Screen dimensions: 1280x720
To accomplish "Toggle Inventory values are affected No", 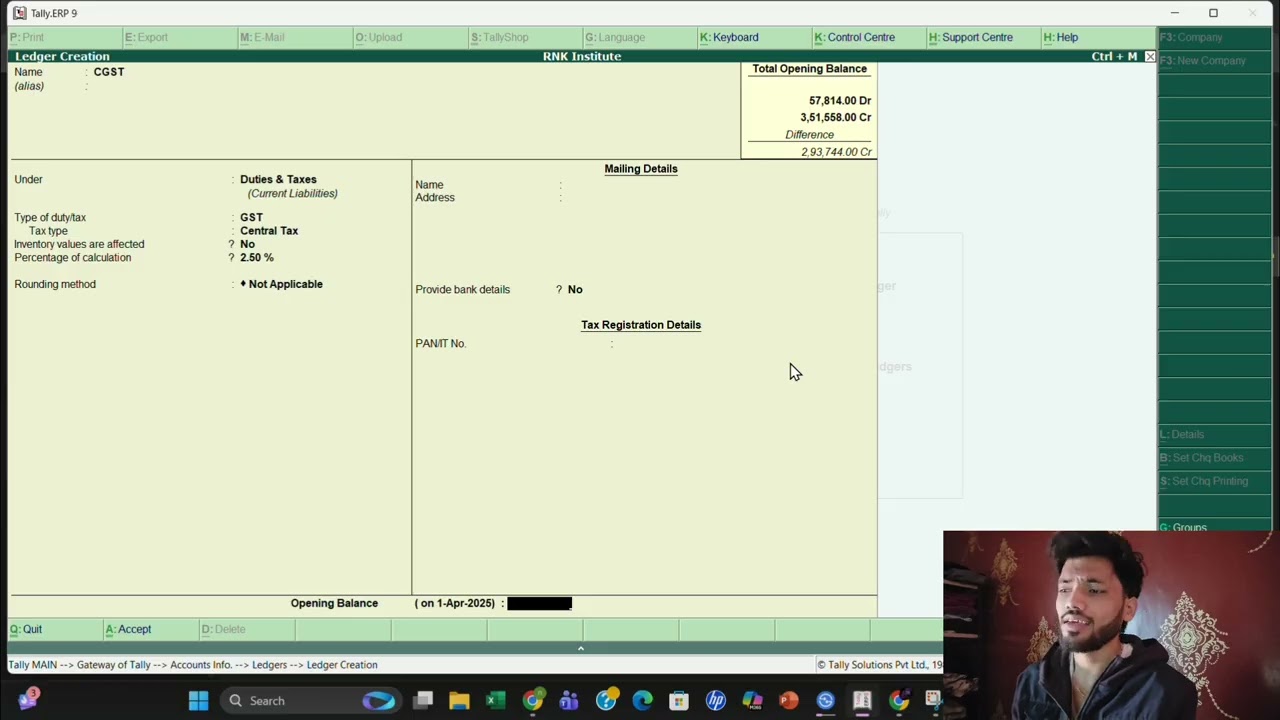I will tap(247, 244).
